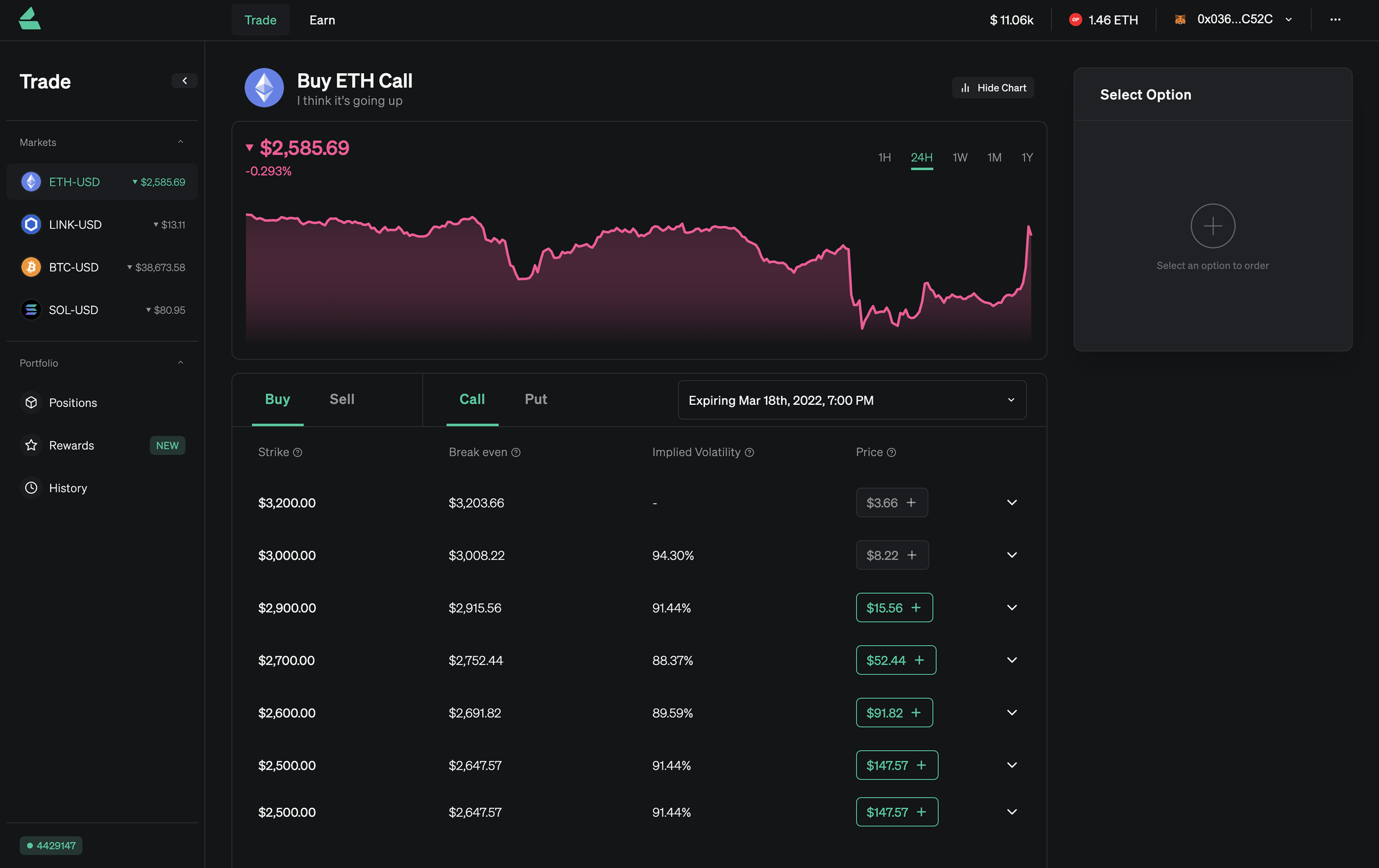Switch to the Earn tab
1379x868 pixels.
(322, 20)
